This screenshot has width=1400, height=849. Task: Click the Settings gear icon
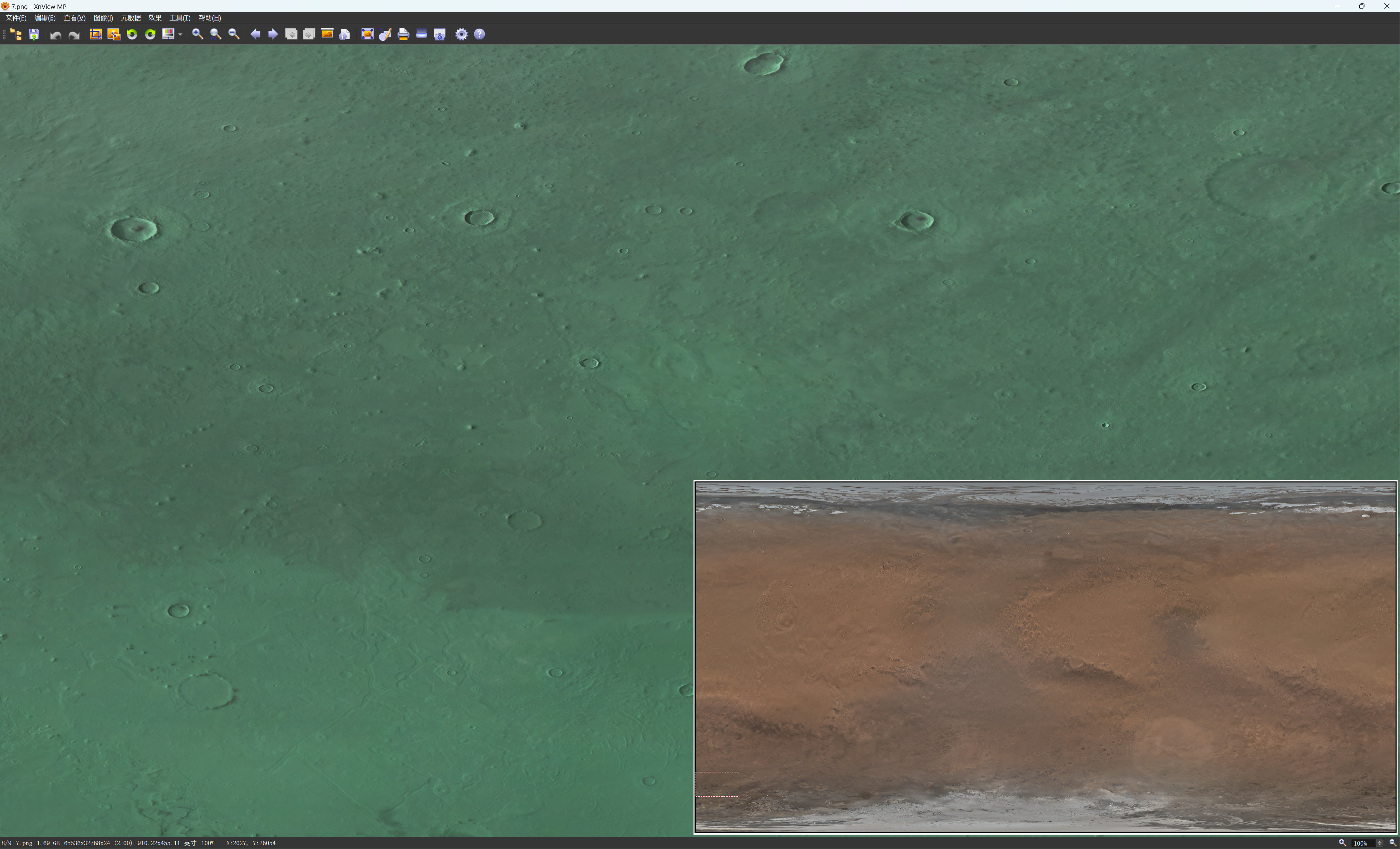pos(461,35)
